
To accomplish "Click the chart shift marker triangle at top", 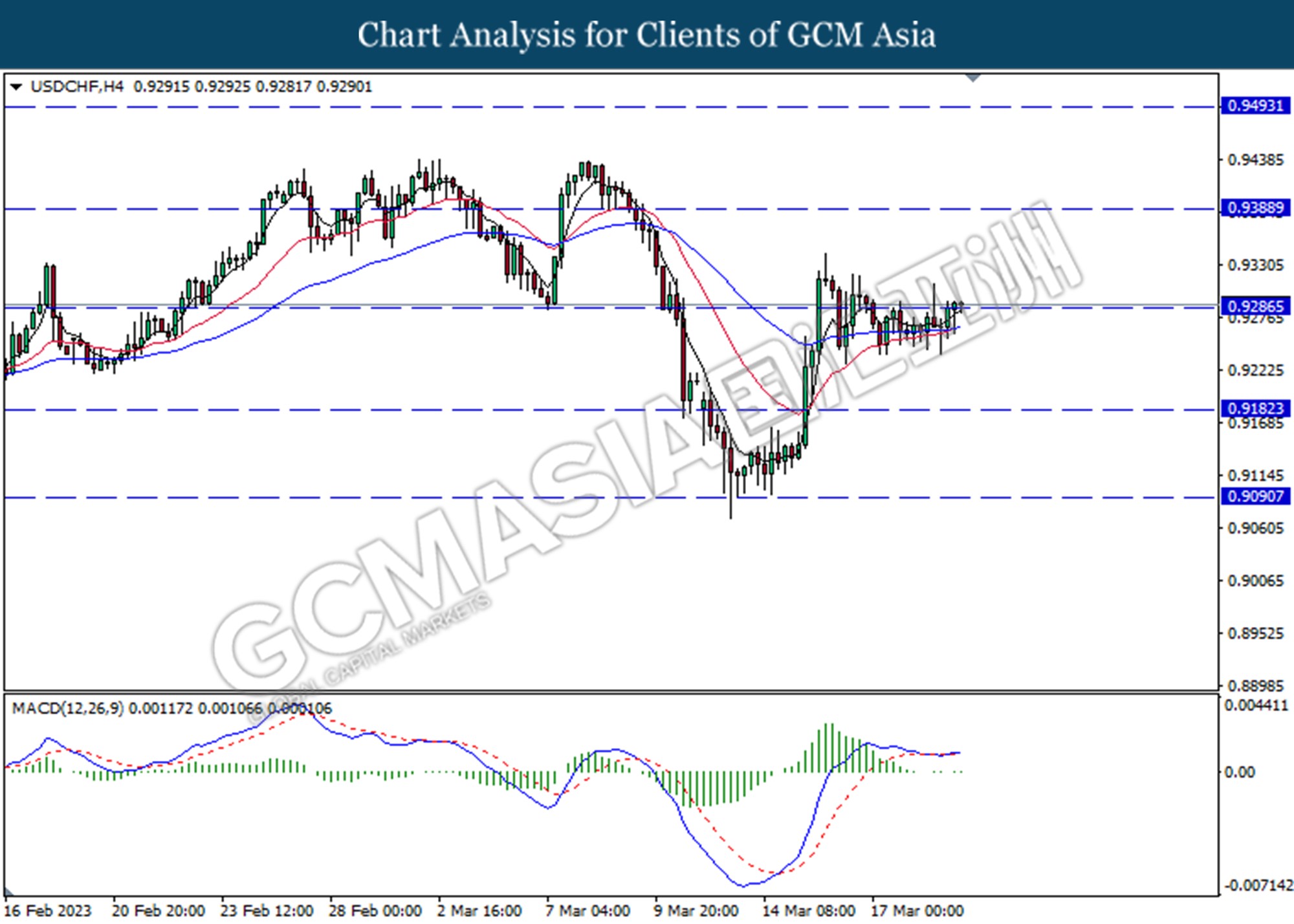I will click(972, 78).
